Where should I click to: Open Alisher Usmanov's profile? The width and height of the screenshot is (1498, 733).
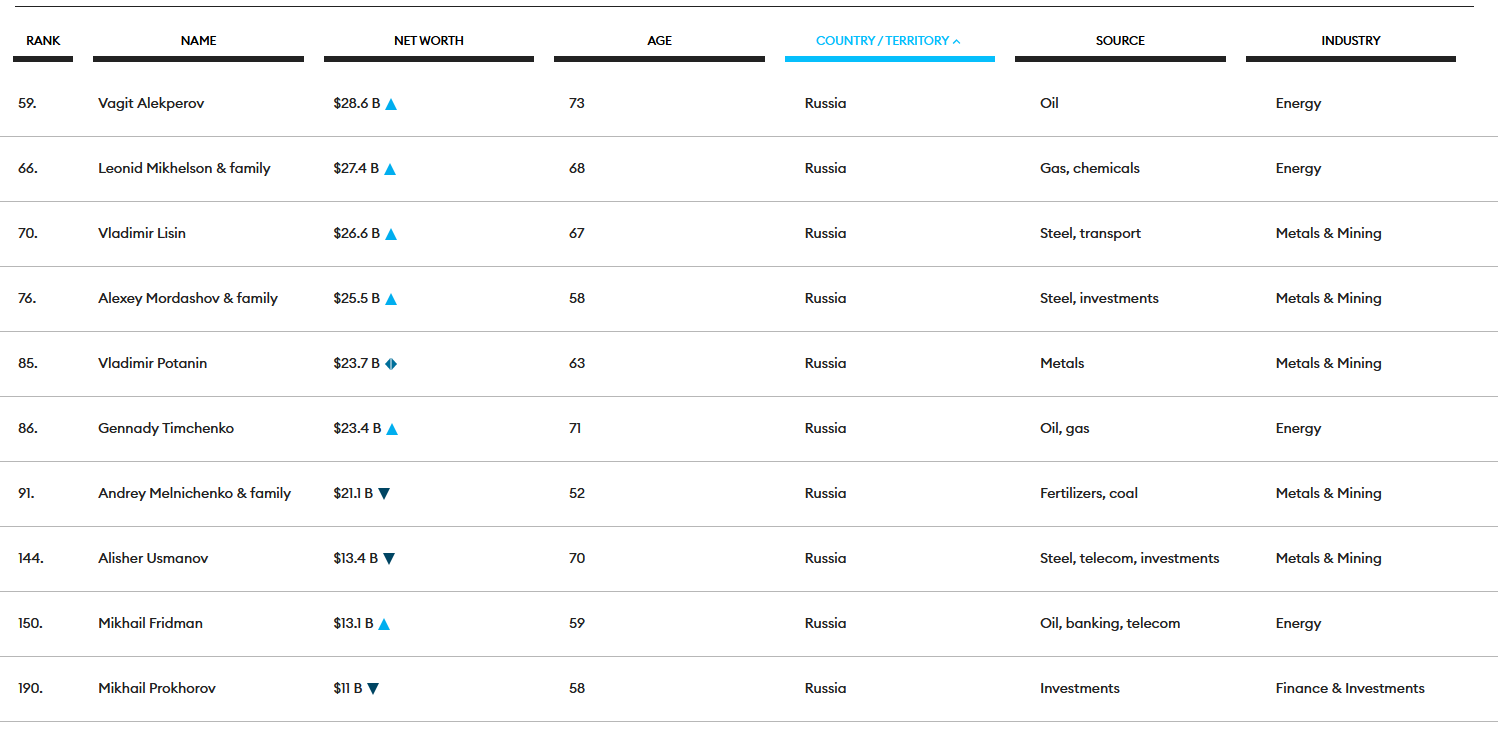click(x=153, y=558)
